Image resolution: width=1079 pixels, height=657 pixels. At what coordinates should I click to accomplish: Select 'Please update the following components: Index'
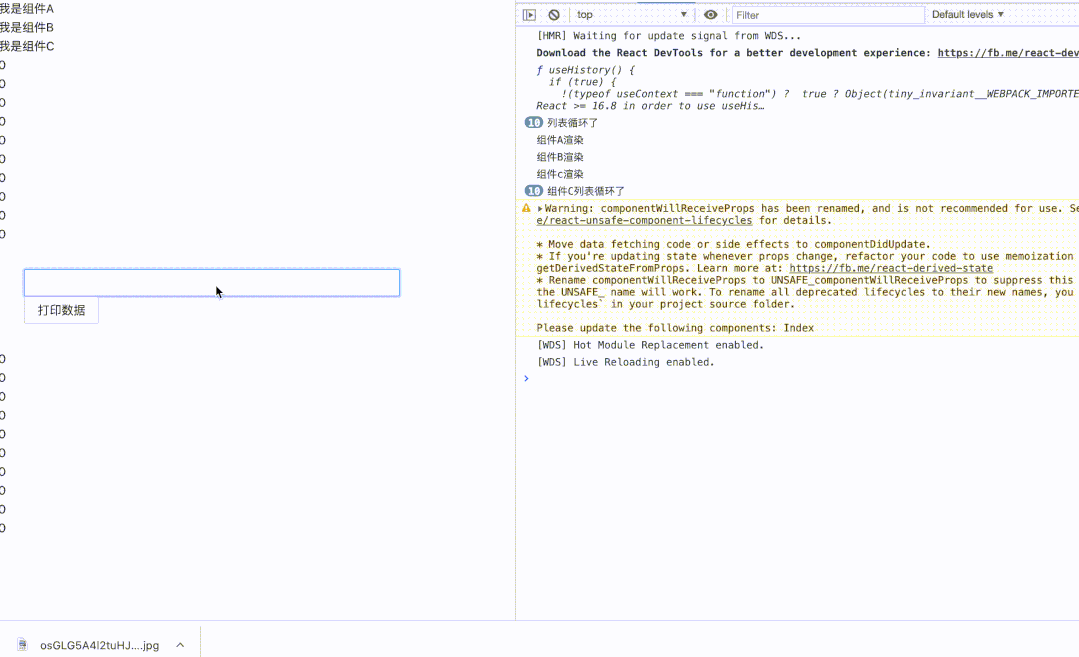point(675,328)
